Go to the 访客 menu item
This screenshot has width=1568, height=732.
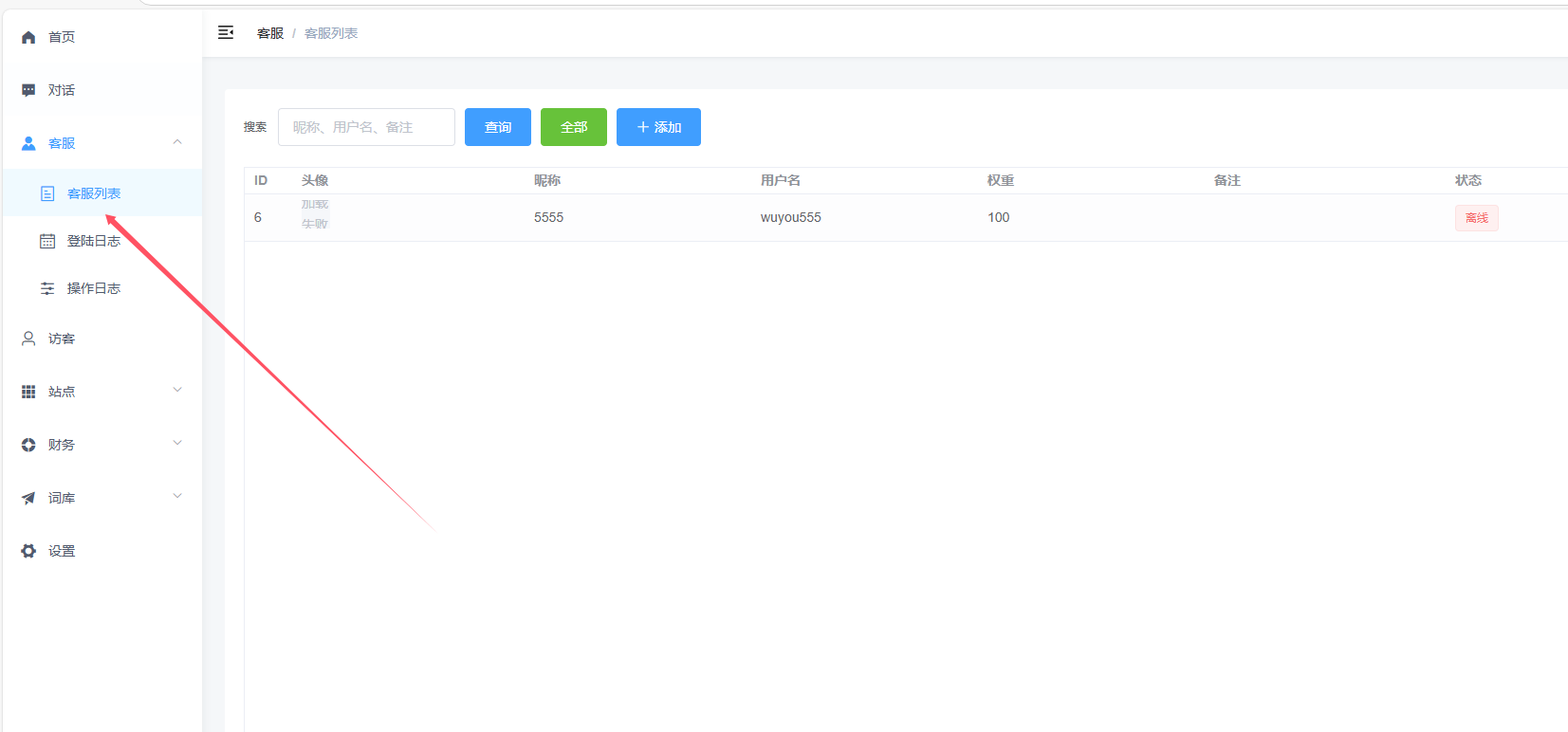(102, 339)
